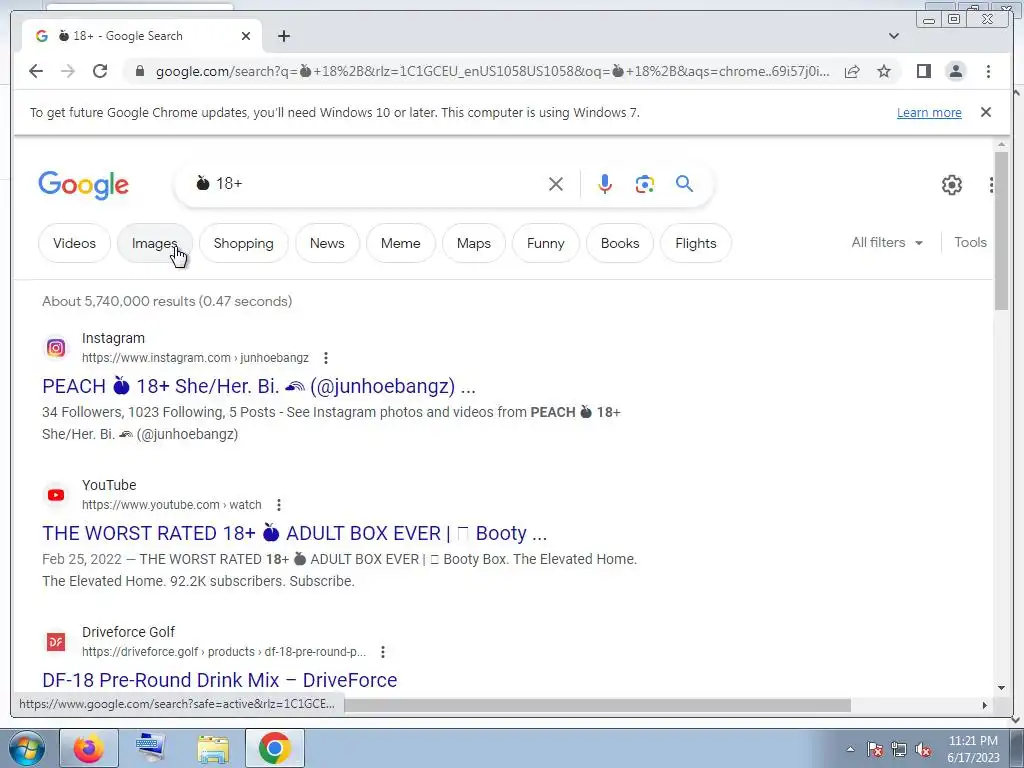Open Google quick settings gear
This screenshot has width=1024, height=768.
pyautogui.click(x=952, y=185)
